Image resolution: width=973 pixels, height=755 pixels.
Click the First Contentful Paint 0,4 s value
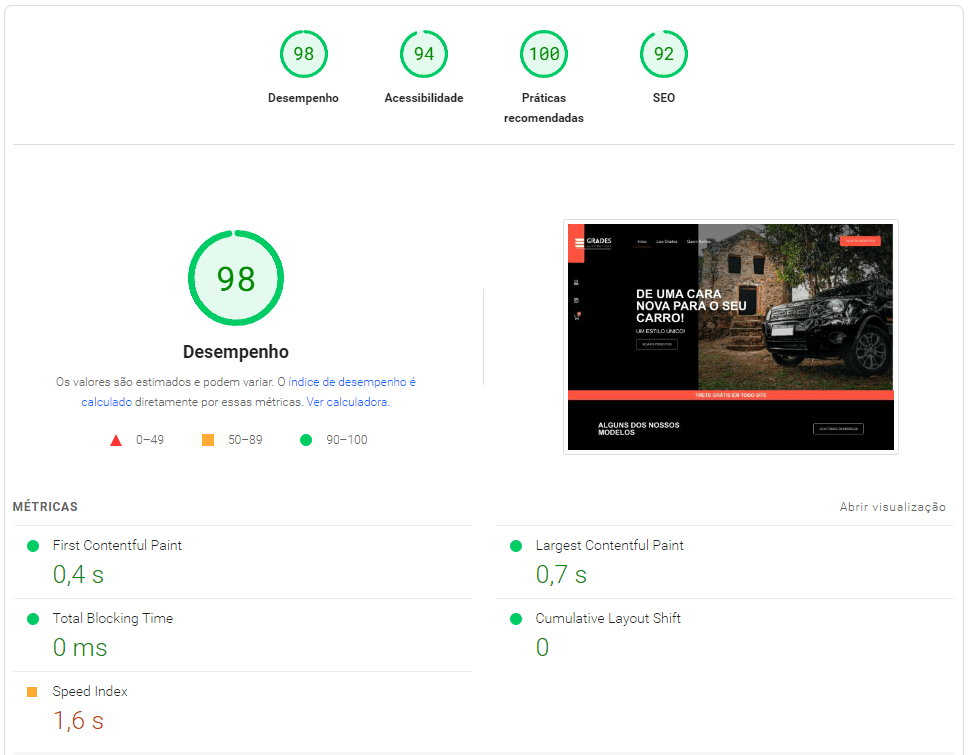pyautogui.click(x=78, y=575)
